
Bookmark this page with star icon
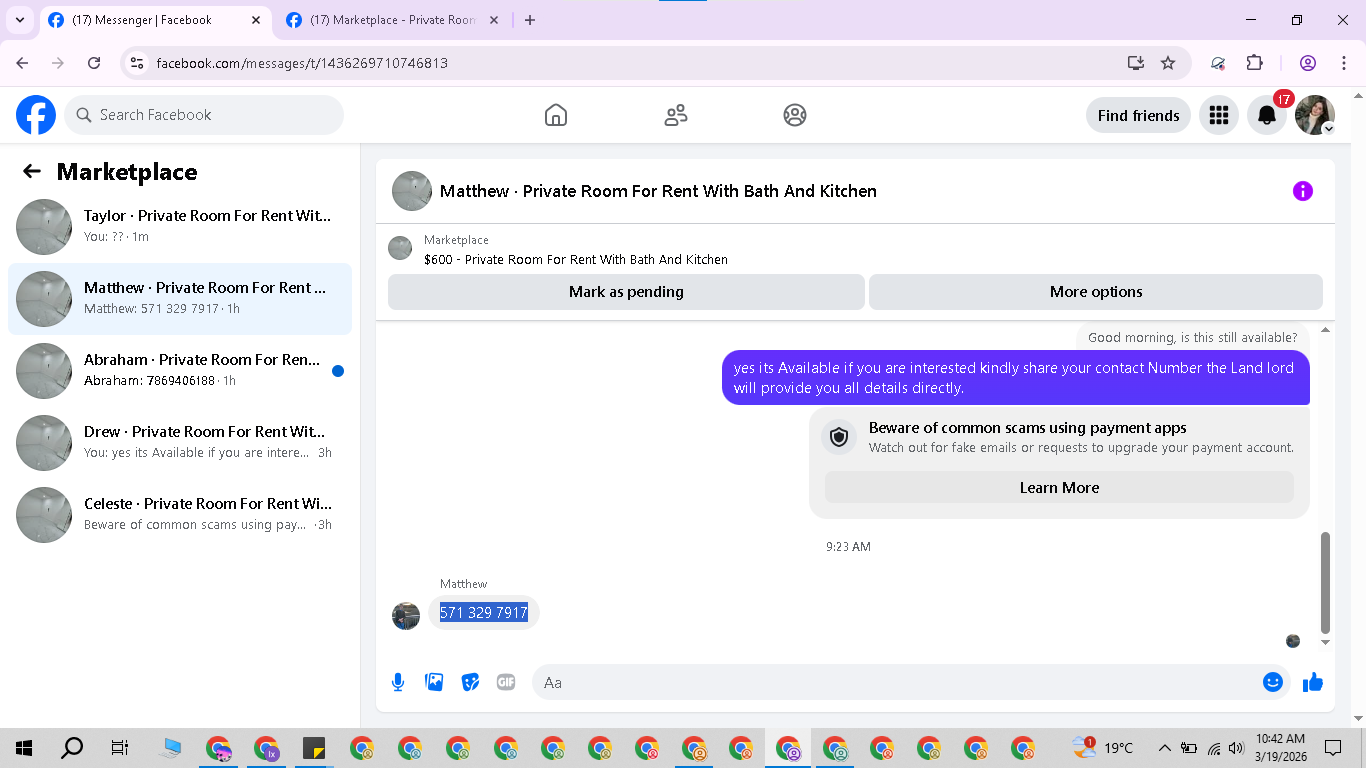[x=1168, y=63]
